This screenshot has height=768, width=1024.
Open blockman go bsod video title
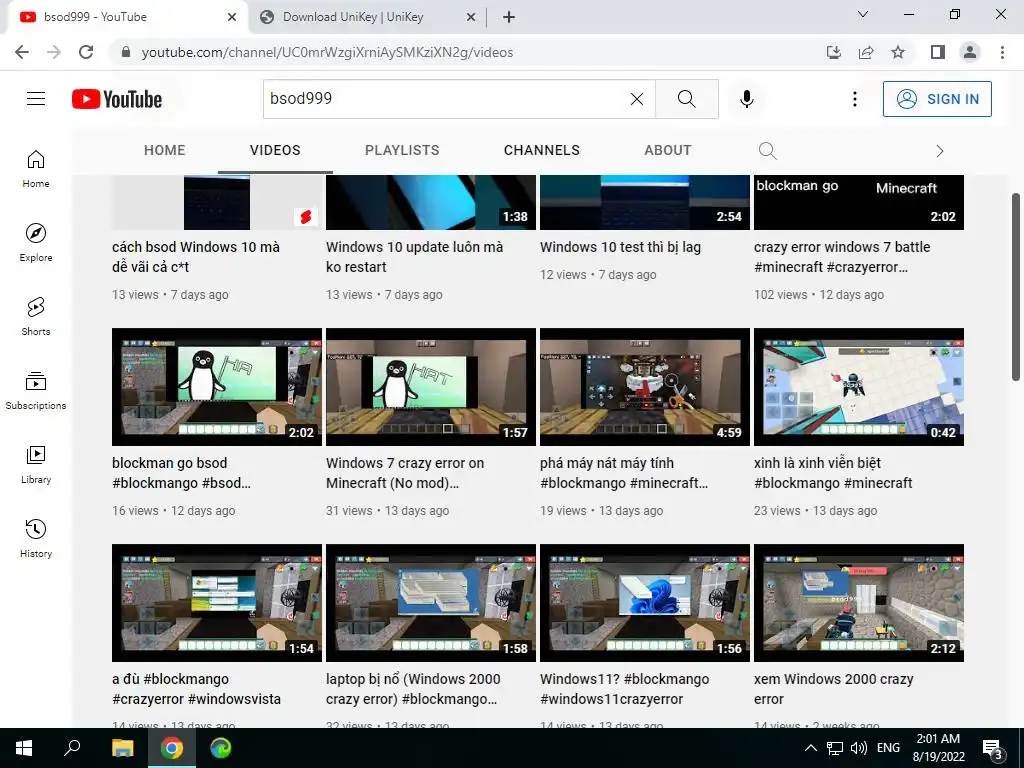click(x=181, y=473)
